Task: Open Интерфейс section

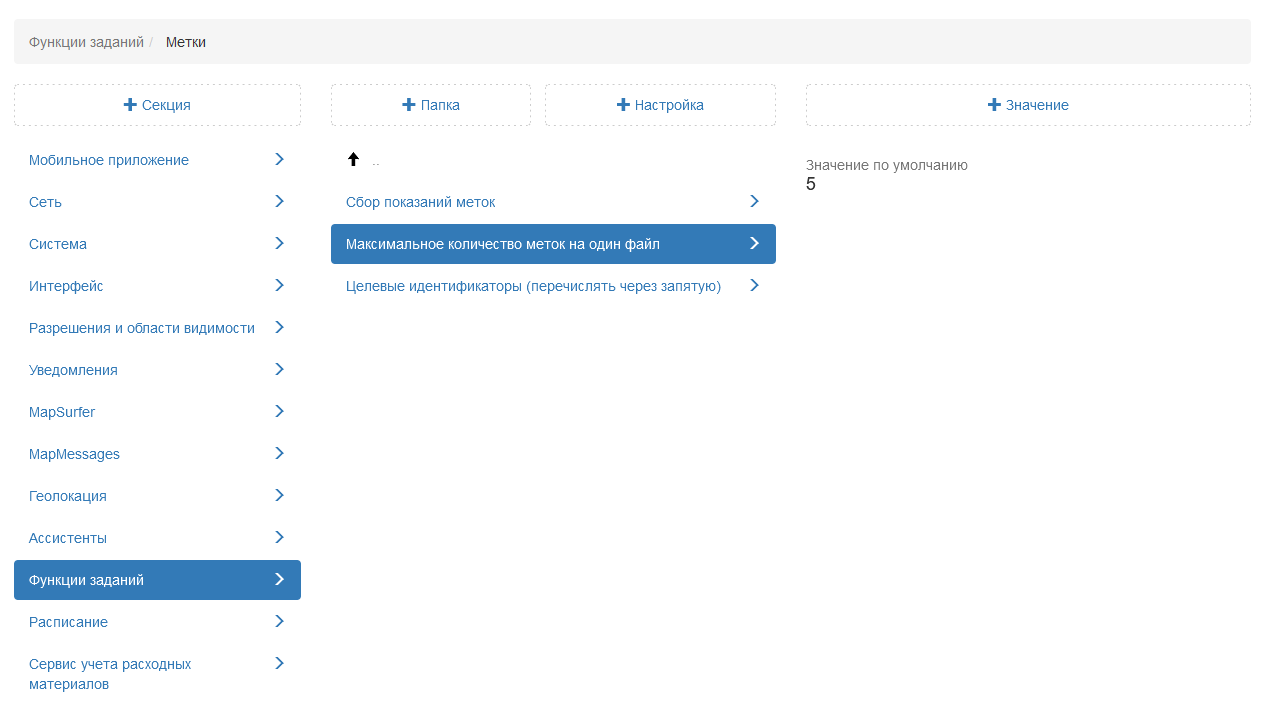Action: [x=157, y=286]
